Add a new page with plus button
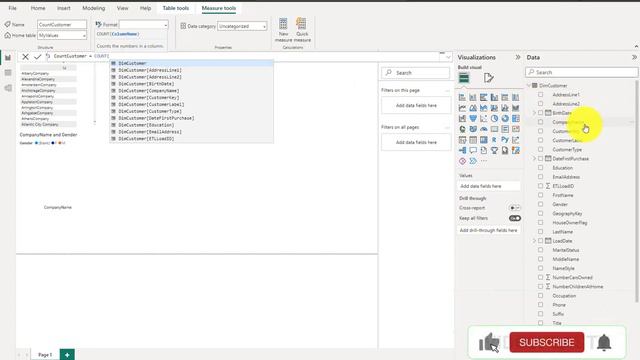The width and height of the screenshot is (640, 360). point(67,355)
